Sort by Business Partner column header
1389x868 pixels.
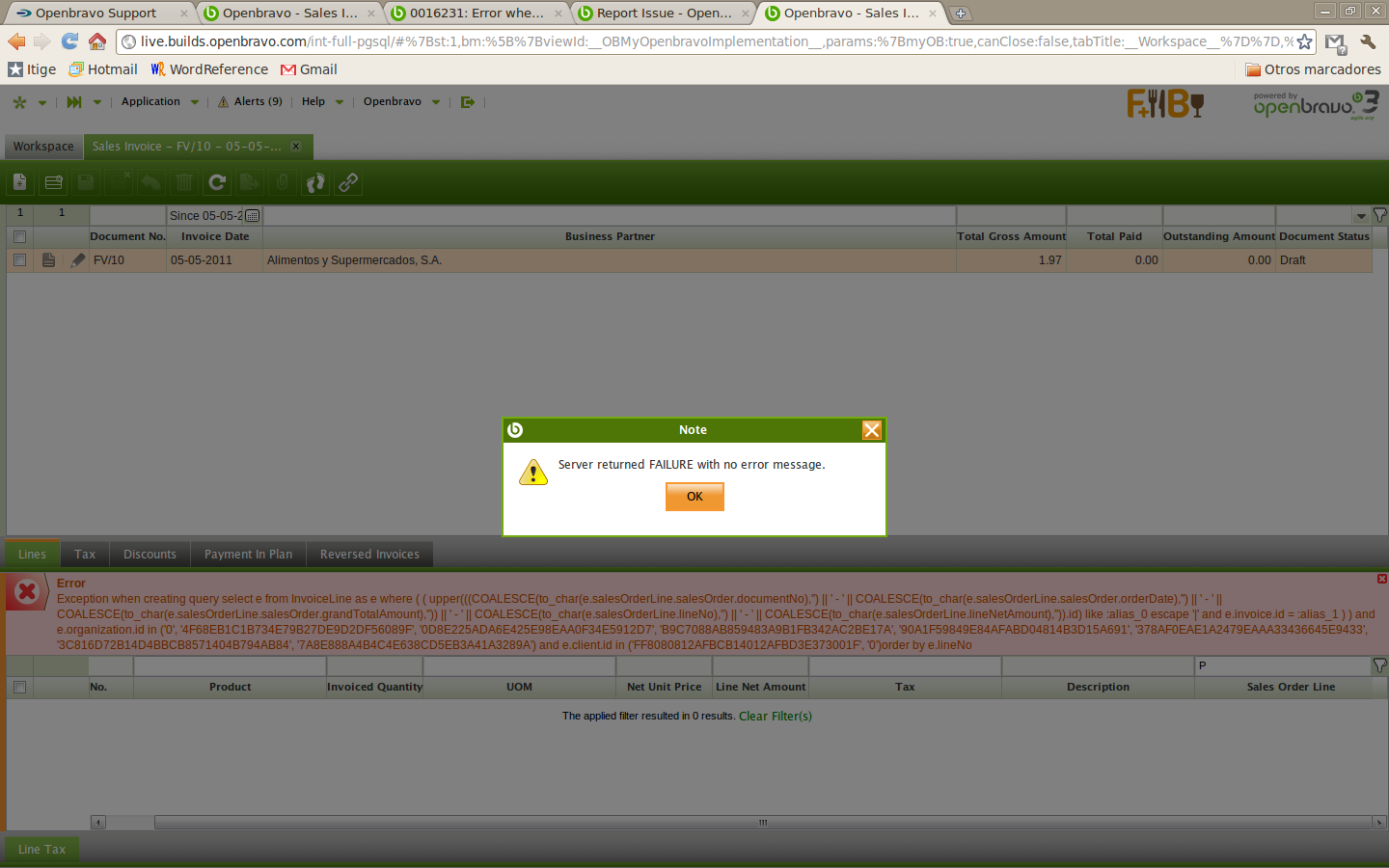610,236
